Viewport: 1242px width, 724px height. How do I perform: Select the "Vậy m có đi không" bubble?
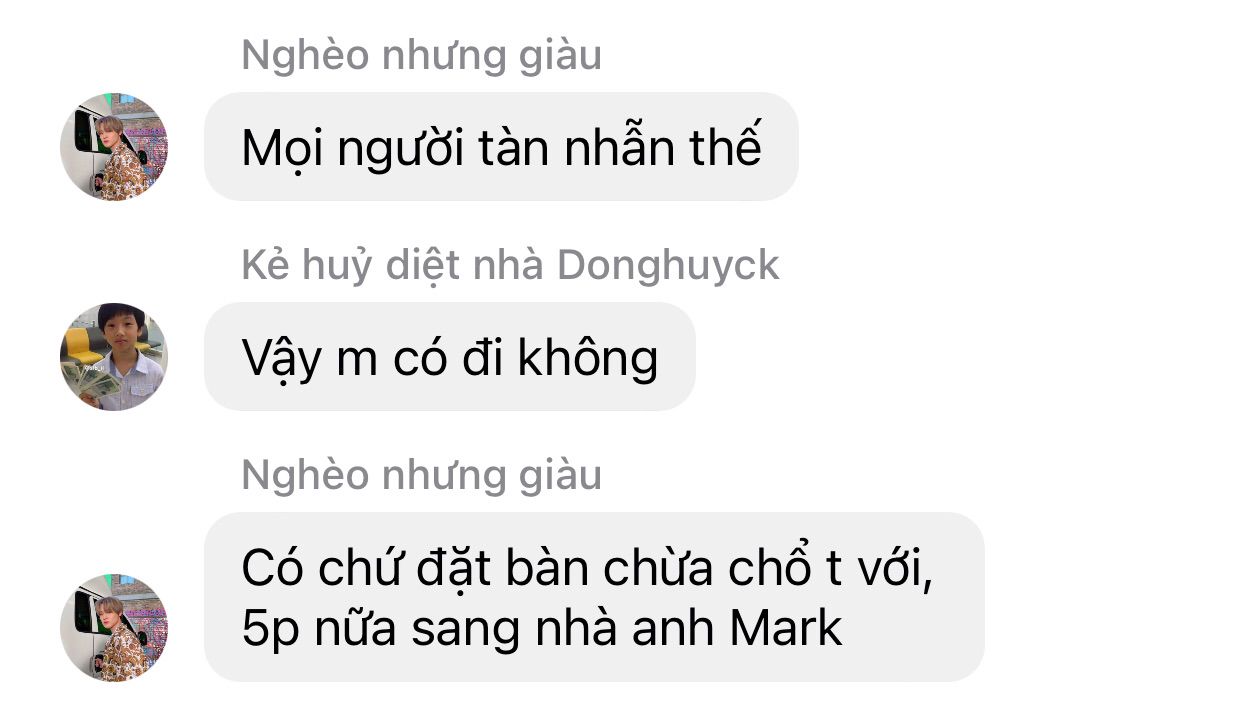(x=449, y=357)
